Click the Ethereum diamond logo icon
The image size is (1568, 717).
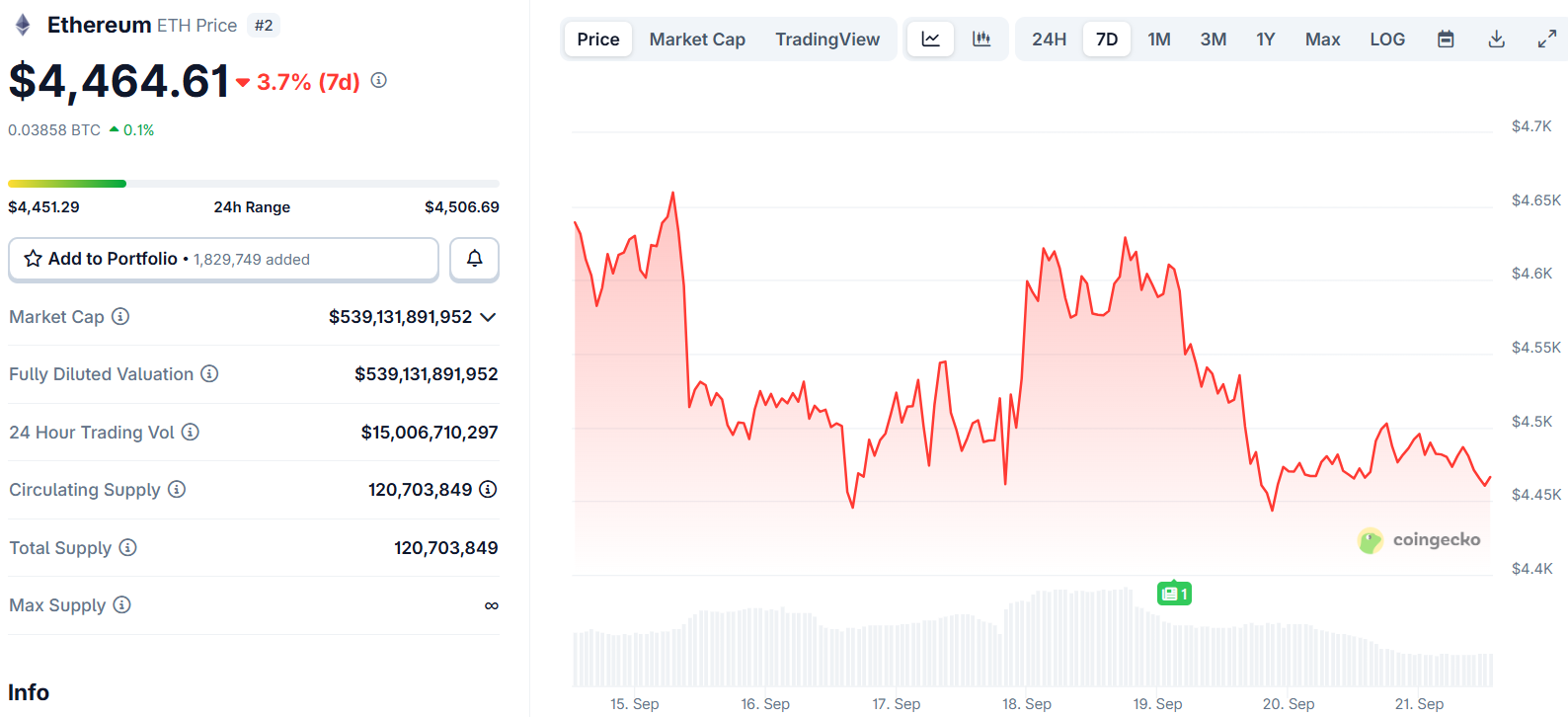[22, 25]
